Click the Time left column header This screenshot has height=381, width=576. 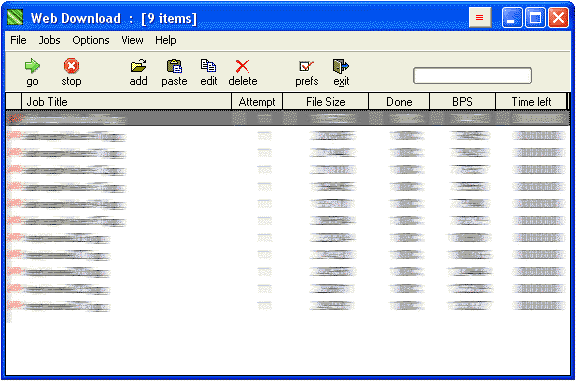pyautogui.click(x=531, y=102)
